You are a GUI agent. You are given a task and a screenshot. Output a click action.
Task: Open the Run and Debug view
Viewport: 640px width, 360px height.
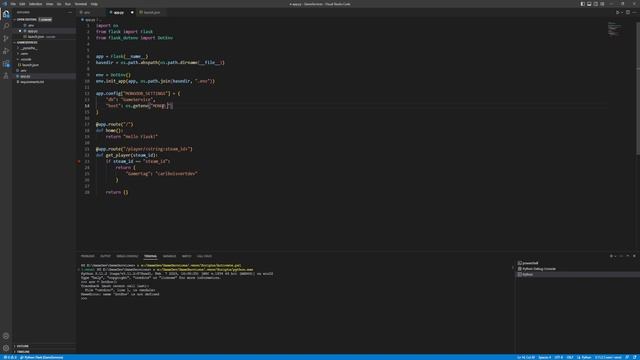click(6, 51)
